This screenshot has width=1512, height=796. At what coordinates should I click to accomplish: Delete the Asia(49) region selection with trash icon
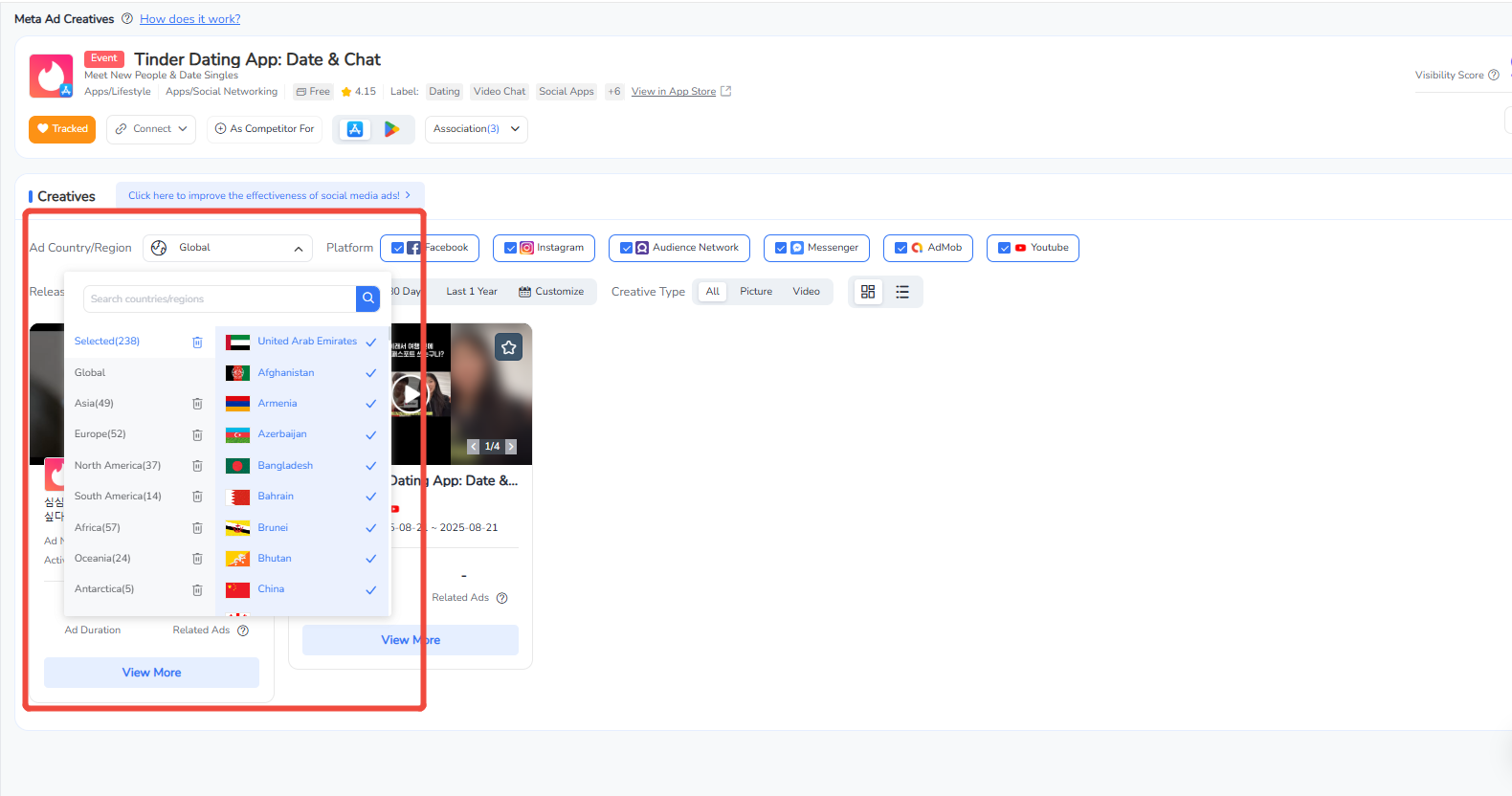[x=197, y=404]
